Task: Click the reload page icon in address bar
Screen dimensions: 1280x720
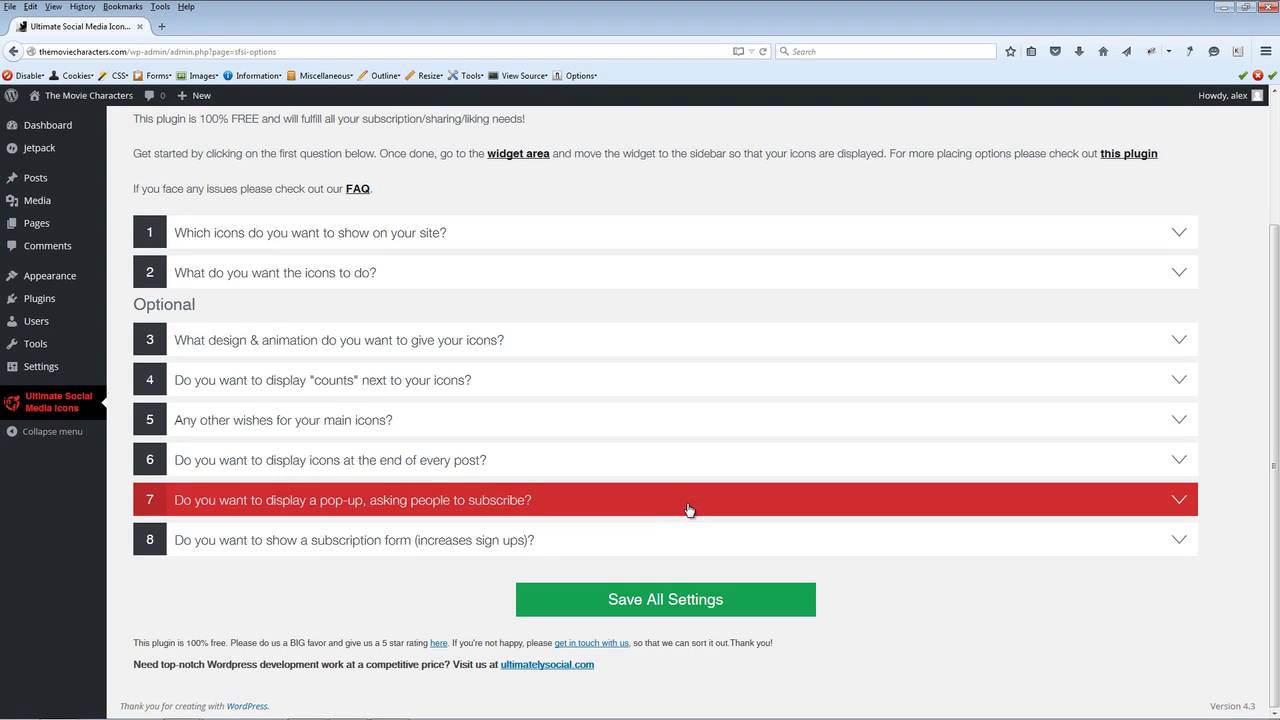Action: click(763, 51)
